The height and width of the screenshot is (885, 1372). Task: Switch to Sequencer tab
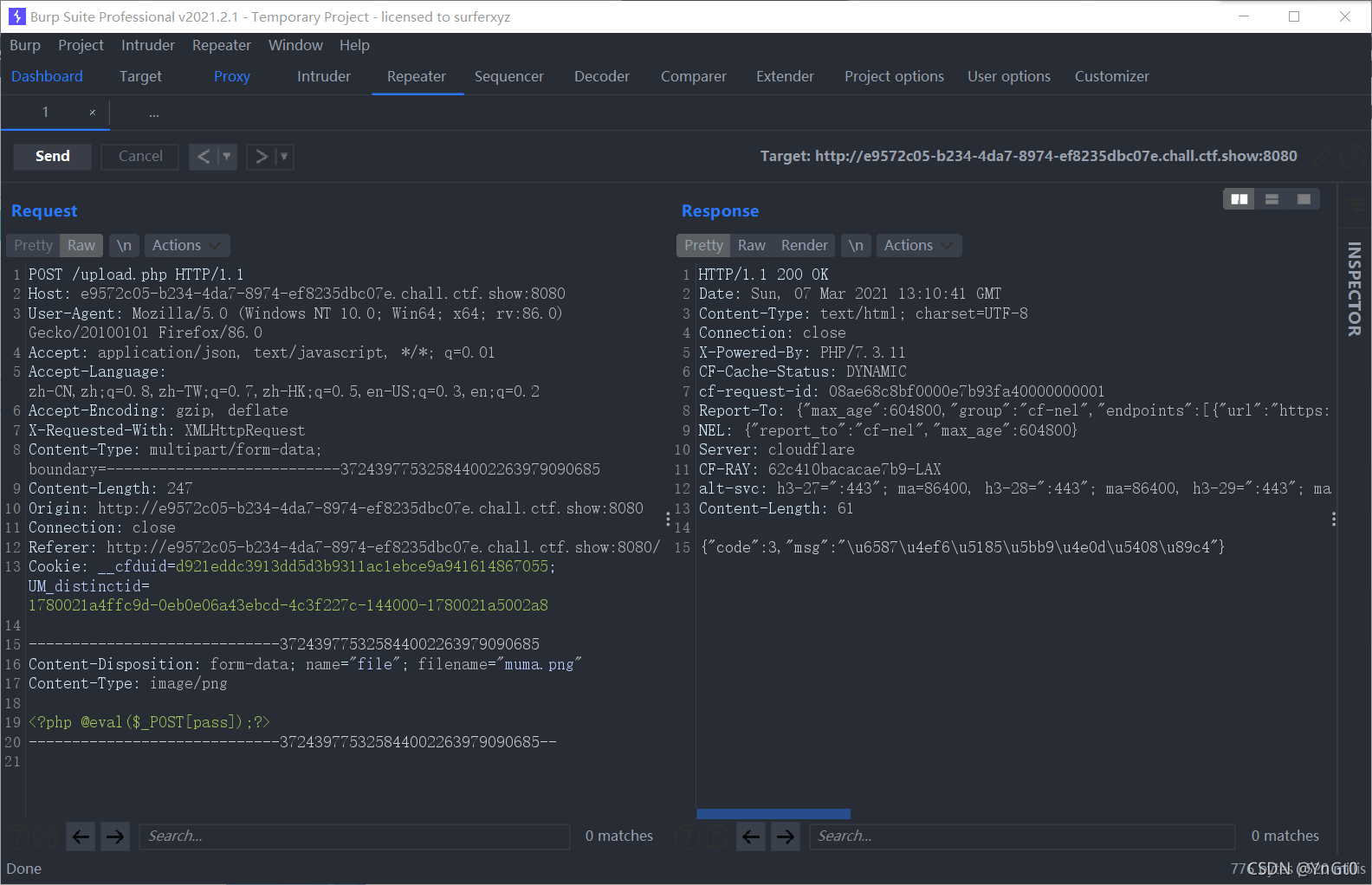tap(509, 76)
